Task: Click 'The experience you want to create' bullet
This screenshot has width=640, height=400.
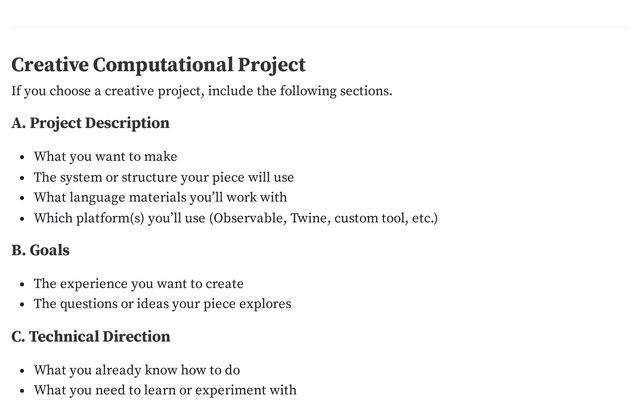Action: [x=138, y=284]
